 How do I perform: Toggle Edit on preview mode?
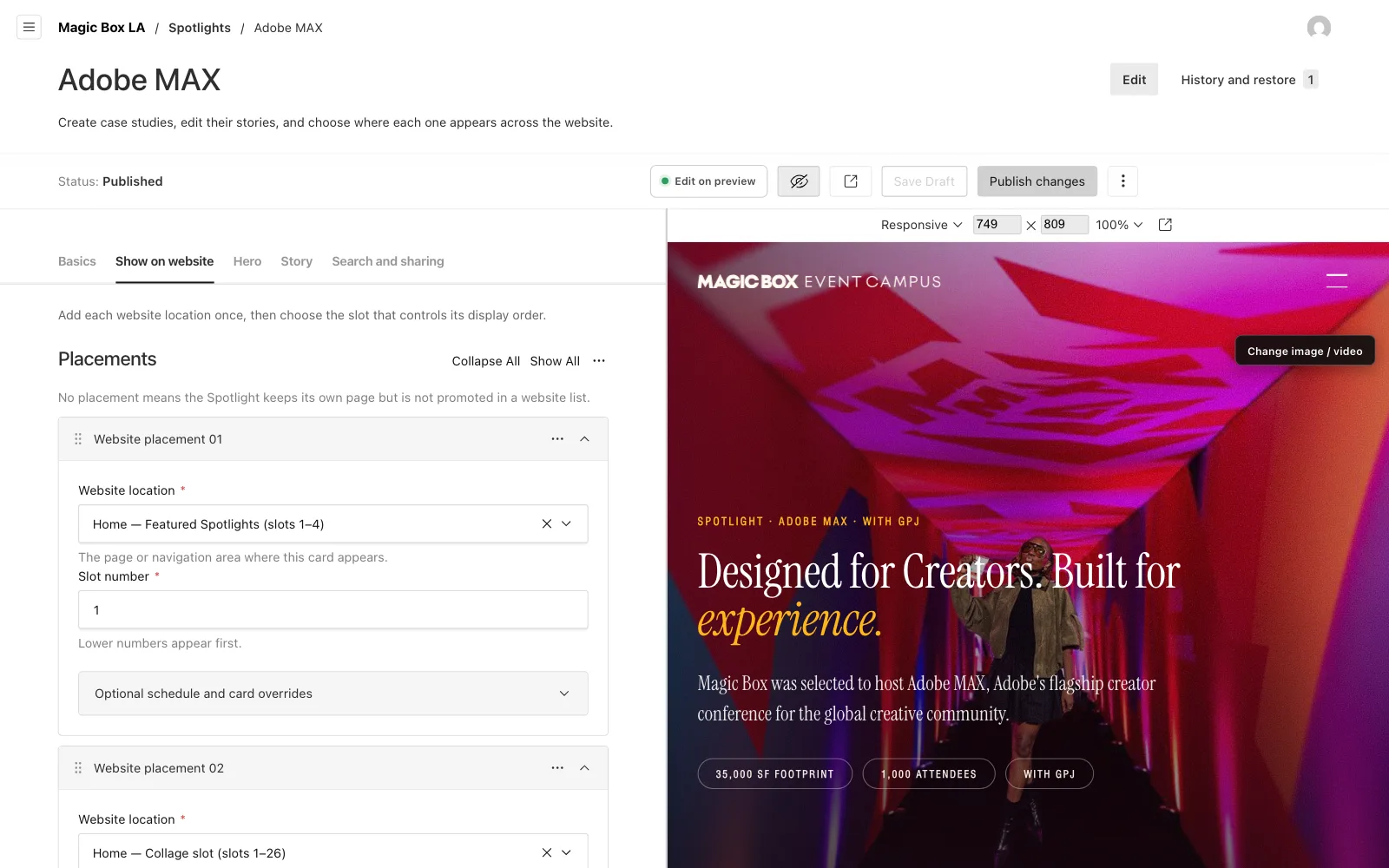point(708,181)
